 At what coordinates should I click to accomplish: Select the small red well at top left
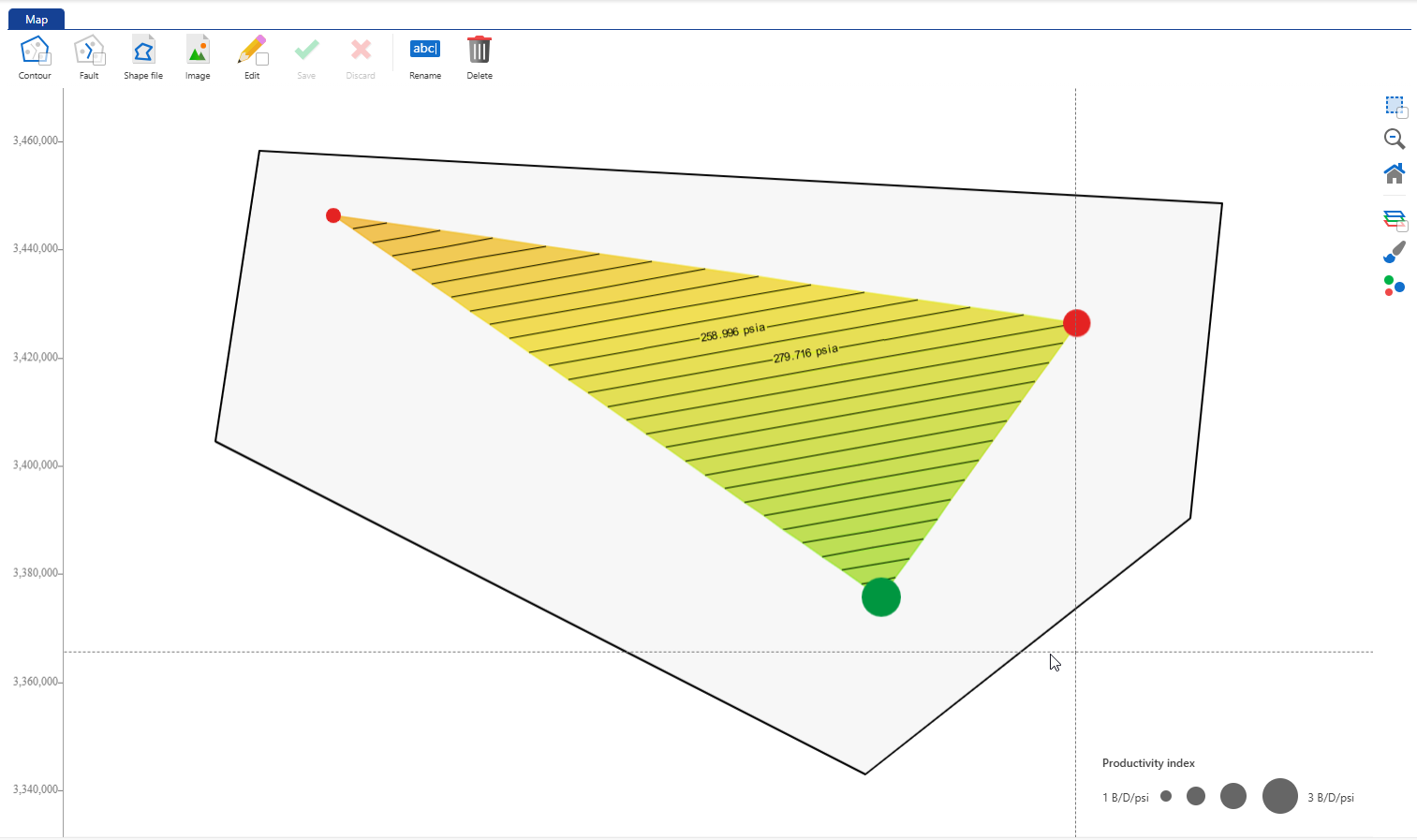point(333,215)
